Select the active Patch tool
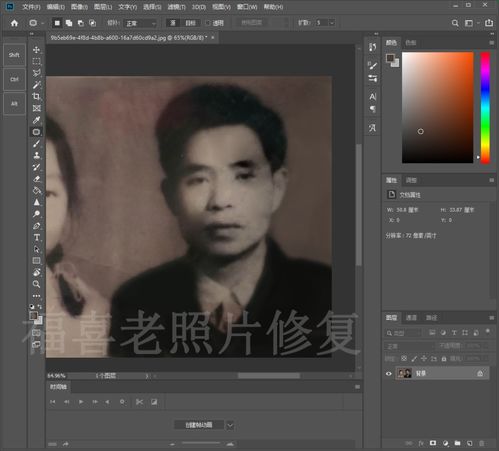499x451 pixels. [x=37, y=132]
